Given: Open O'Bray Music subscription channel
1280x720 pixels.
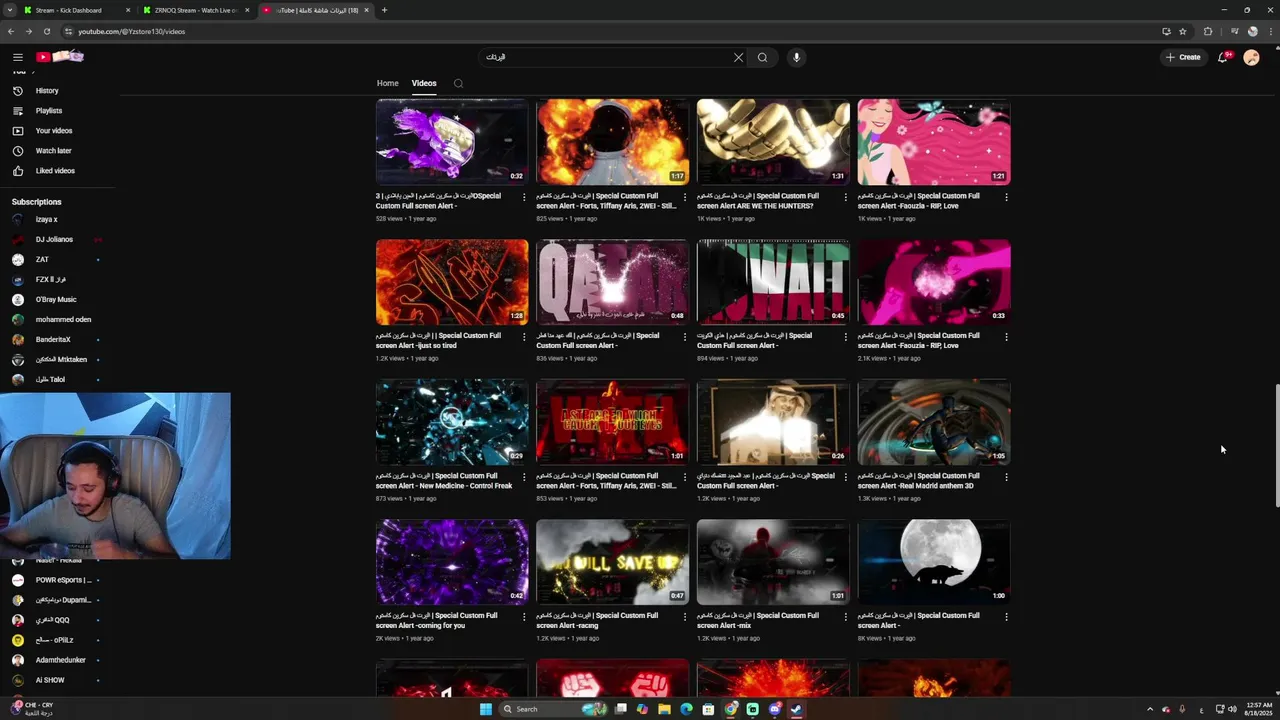Looking at the screenshot, I should click(58, 299).
